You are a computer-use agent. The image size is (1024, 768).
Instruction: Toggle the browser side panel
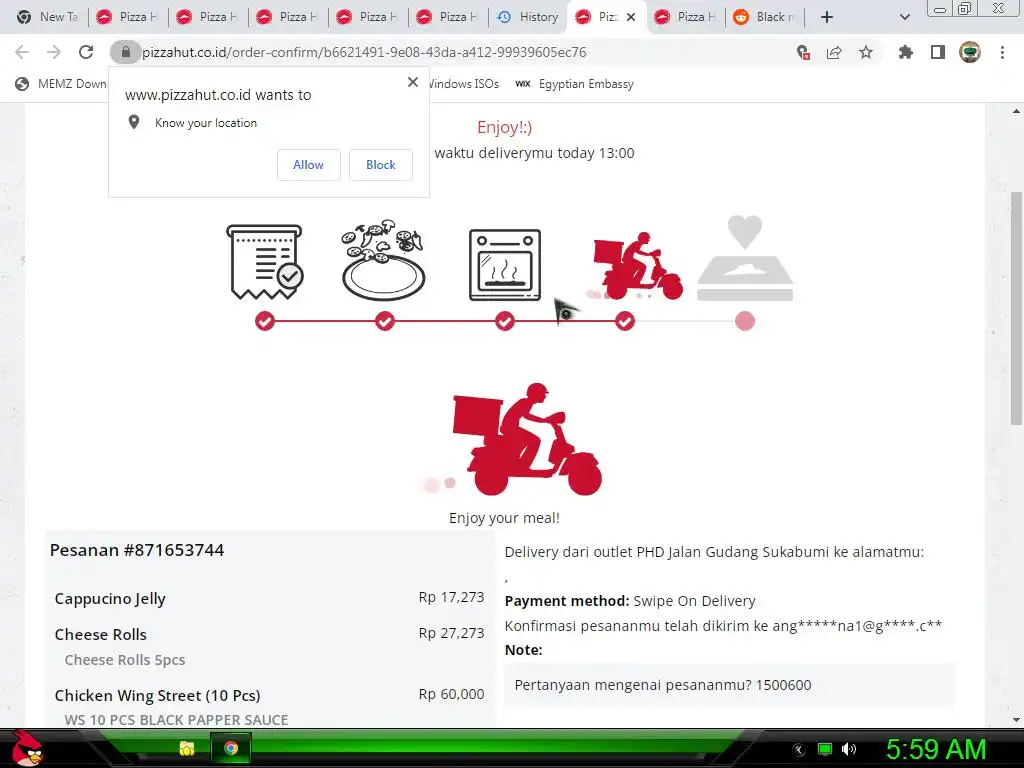[x=938, y=52]
